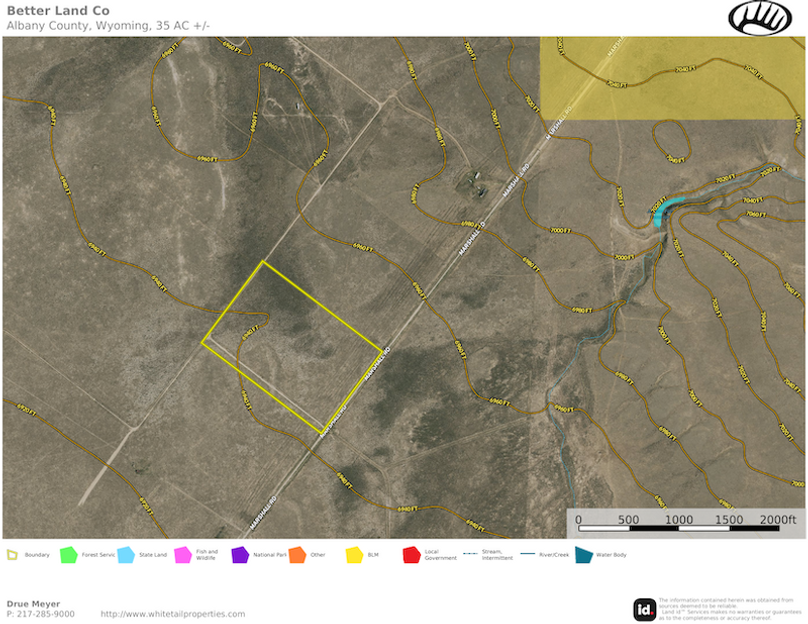Click the pink Fish and Wildlife icon
The image size is (808, 624).
point(183,555)
